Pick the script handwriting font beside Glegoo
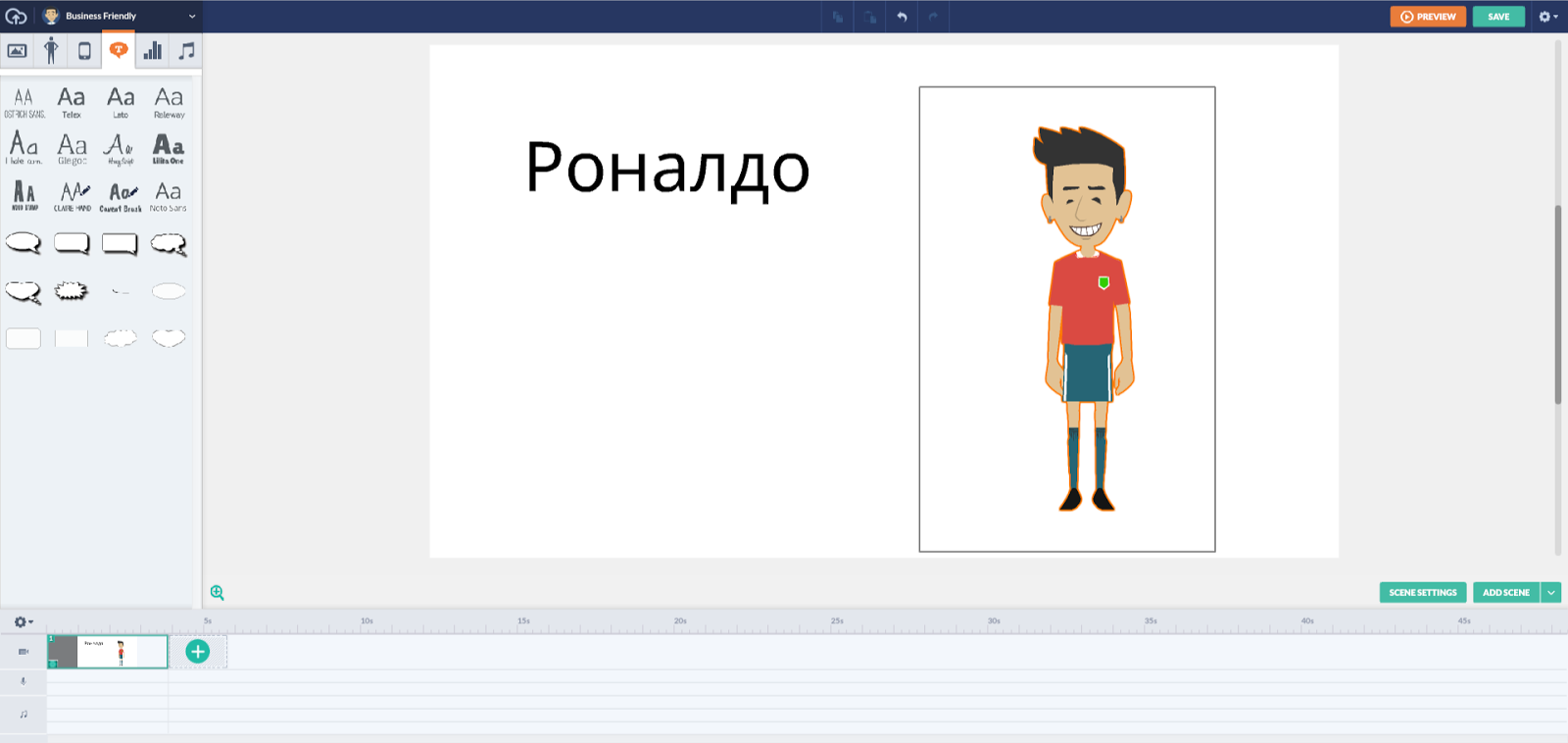The width and height of the screenshot is (1568, 743). coord(121,149)
